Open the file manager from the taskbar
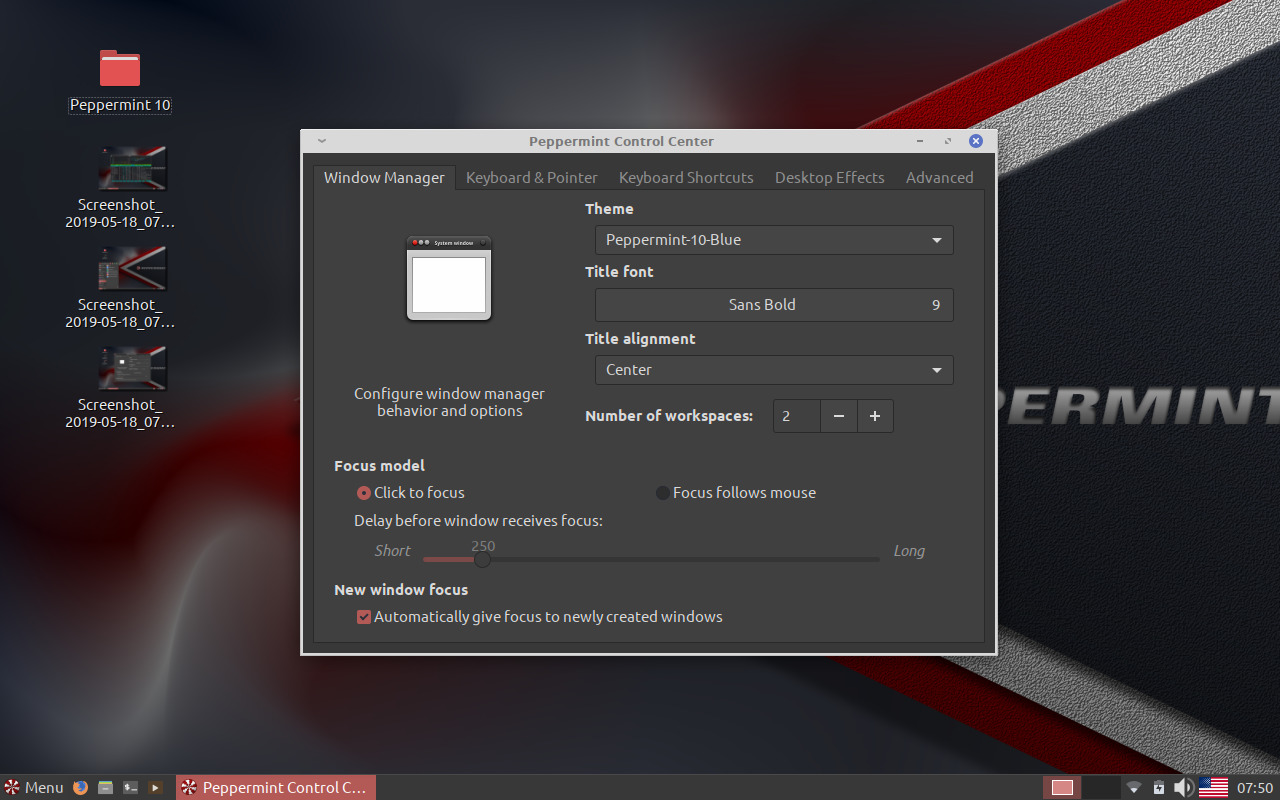The image size is (1280, 800). click(x=105, y=787)
